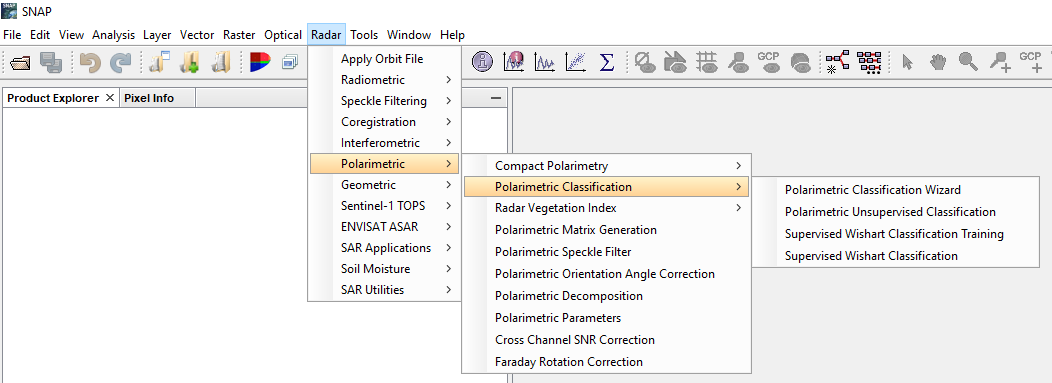The height and width of the screenshot is (383, 1052).
Task: Choose Apply Orbit File
Action: tap(384, 58)
